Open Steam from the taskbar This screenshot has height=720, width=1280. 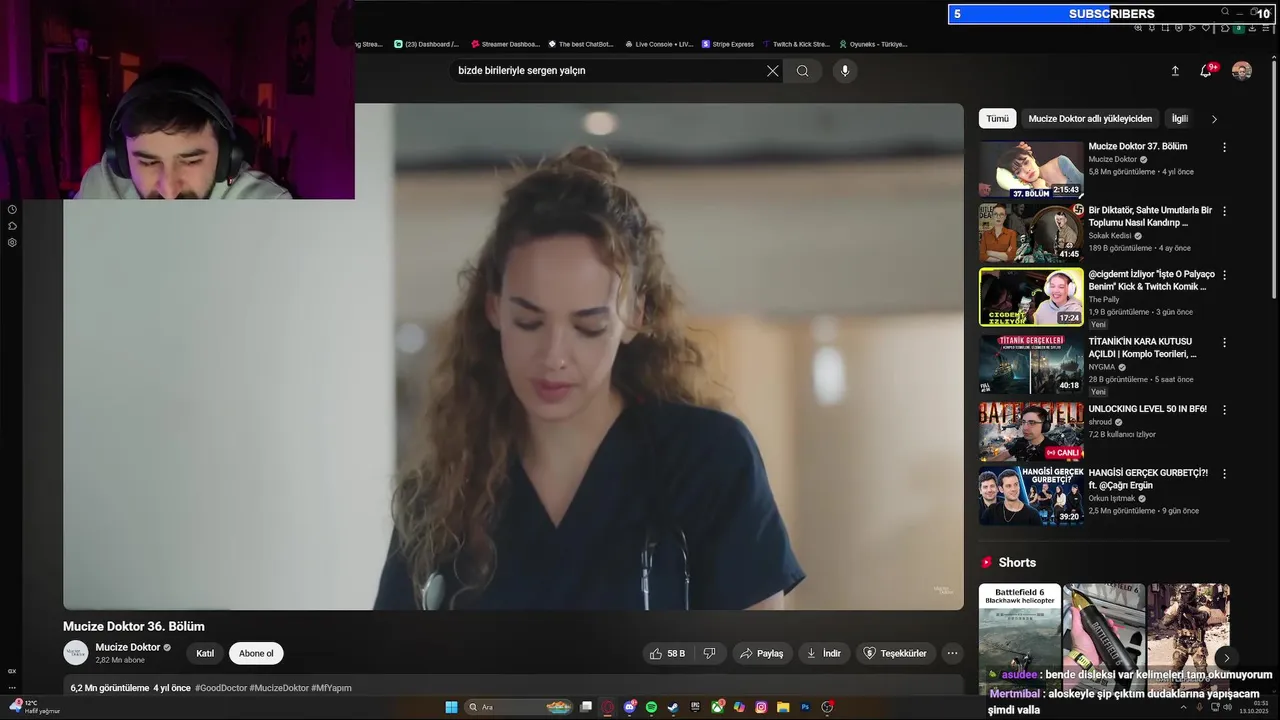click(673, 707)
